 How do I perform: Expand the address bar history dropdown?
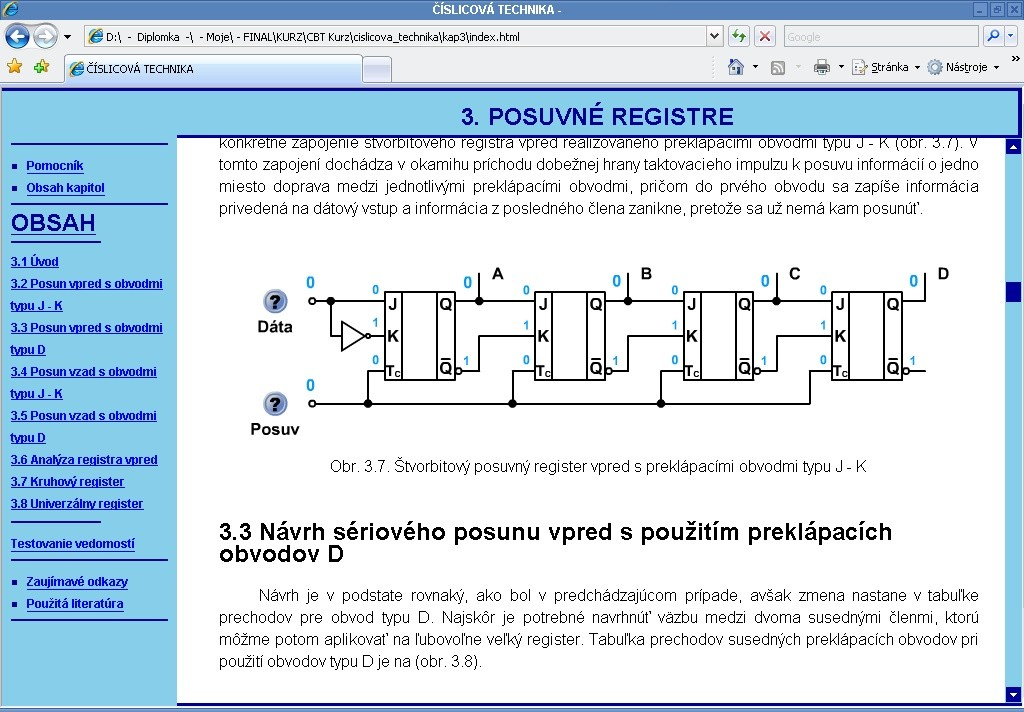point(714,37)
